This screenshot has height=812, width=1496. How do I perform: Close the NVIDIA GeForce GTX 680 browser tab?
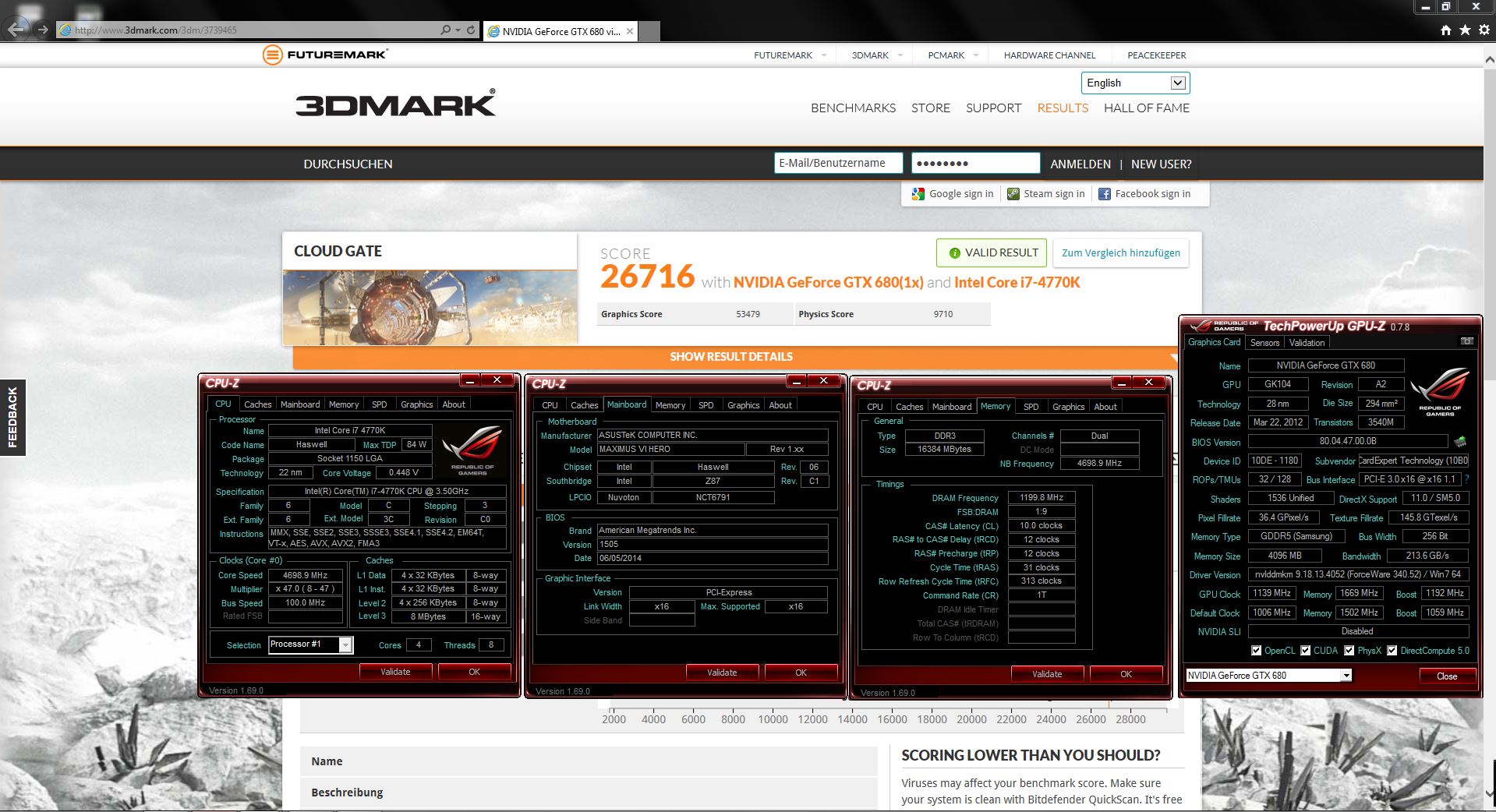click(x=630, y=31)
